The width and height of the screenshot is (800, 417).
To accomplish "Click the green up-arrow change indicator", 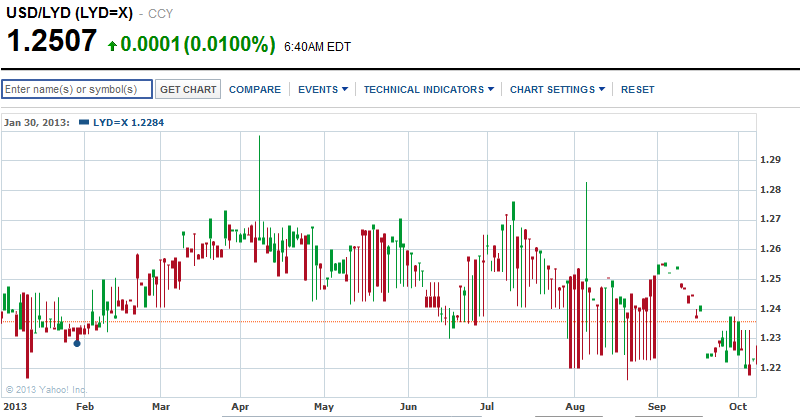I will (113, 46).
